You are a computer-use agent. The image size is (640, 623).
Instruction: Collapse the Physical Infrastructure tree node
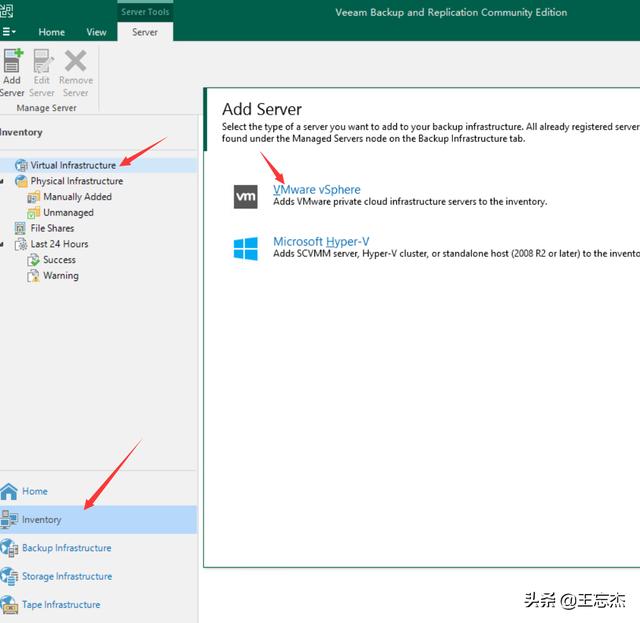click(x=2, y=181)
